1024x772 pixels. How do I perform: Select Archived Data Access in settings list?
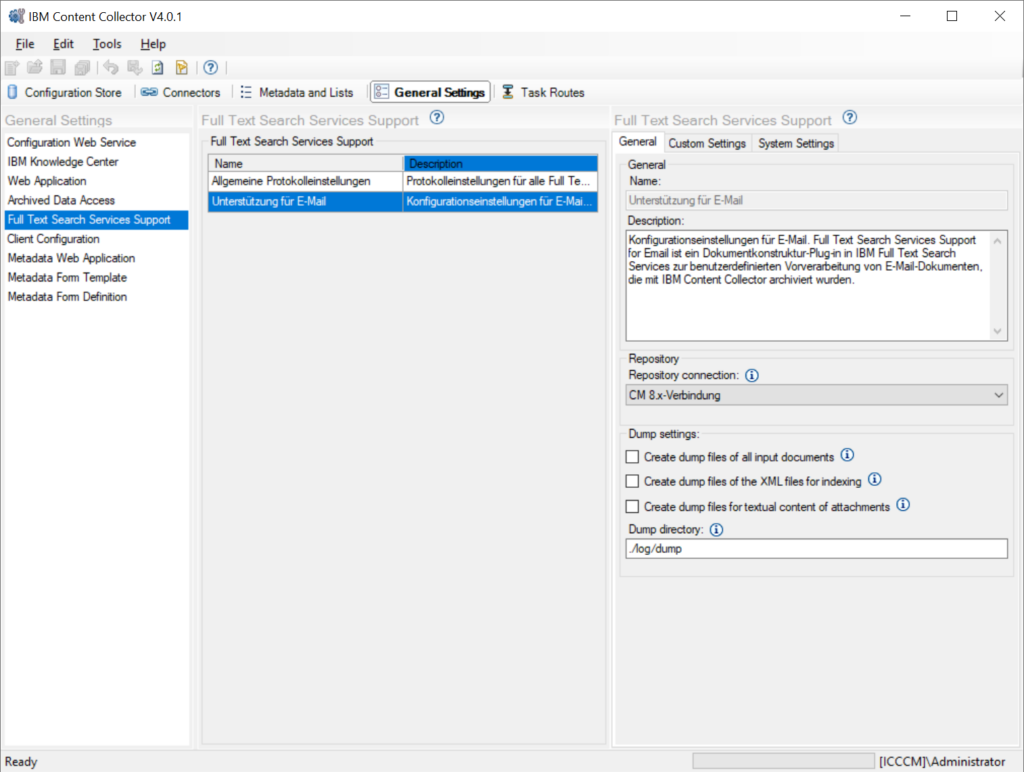(x=96, y=200)
